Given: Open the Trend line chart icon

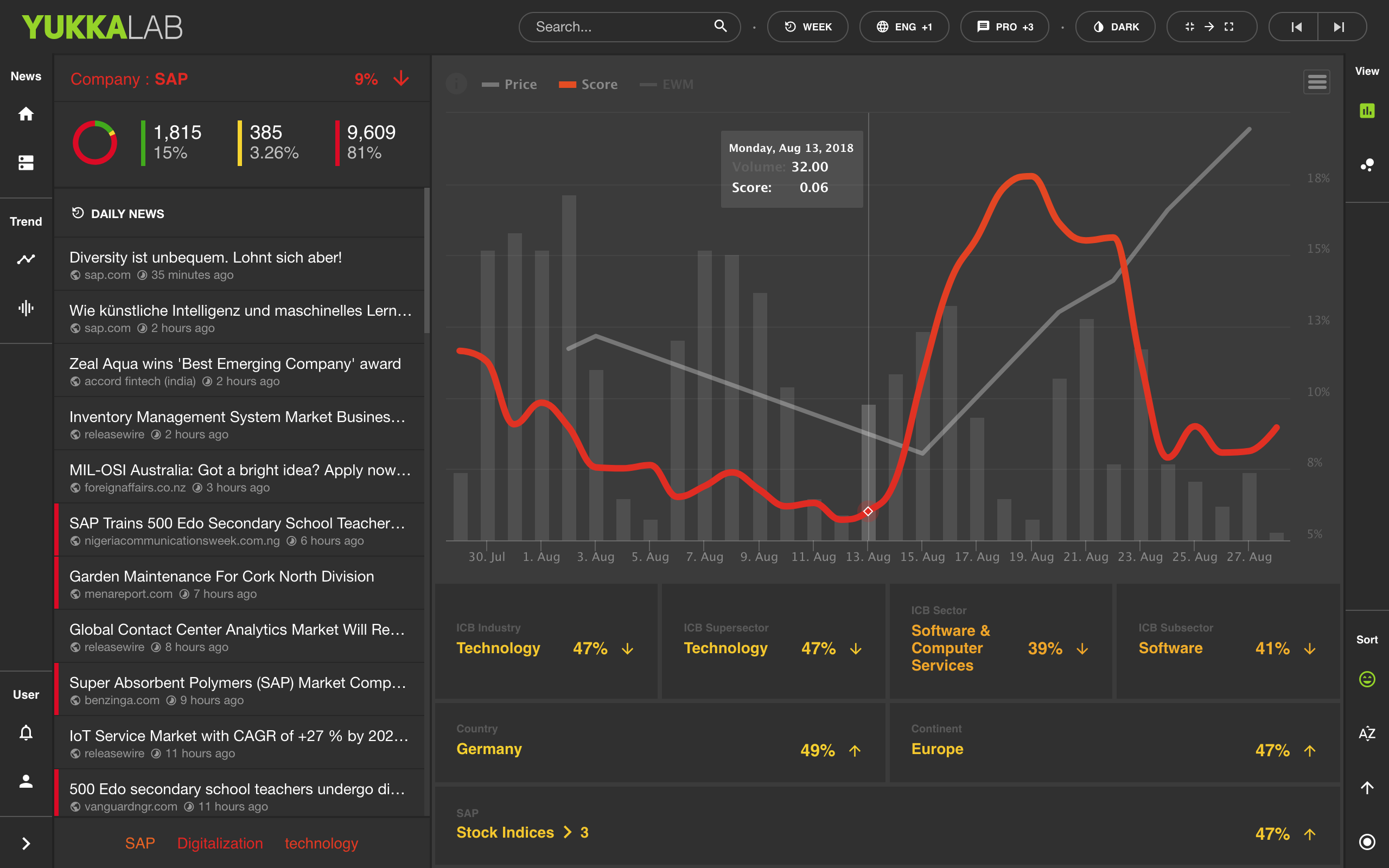Looking at the screenshot, I should pyautogui.click(x=26, y=259).
